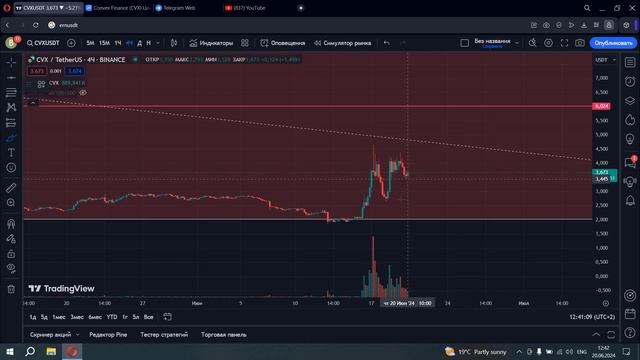Select the 5M timeframe
The image size is (640, 360).
coord(90,43)
